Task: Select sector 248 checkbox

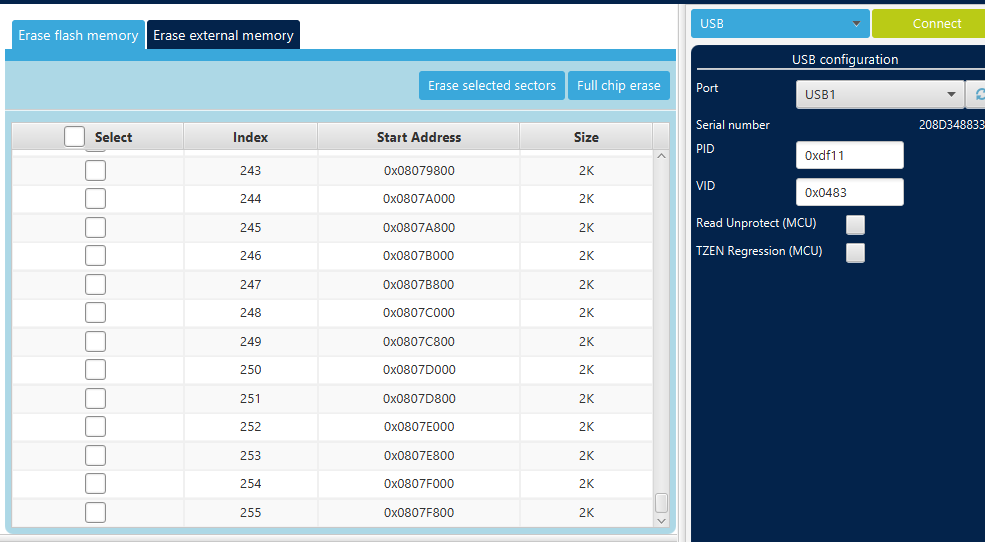Action: point(95,313)
